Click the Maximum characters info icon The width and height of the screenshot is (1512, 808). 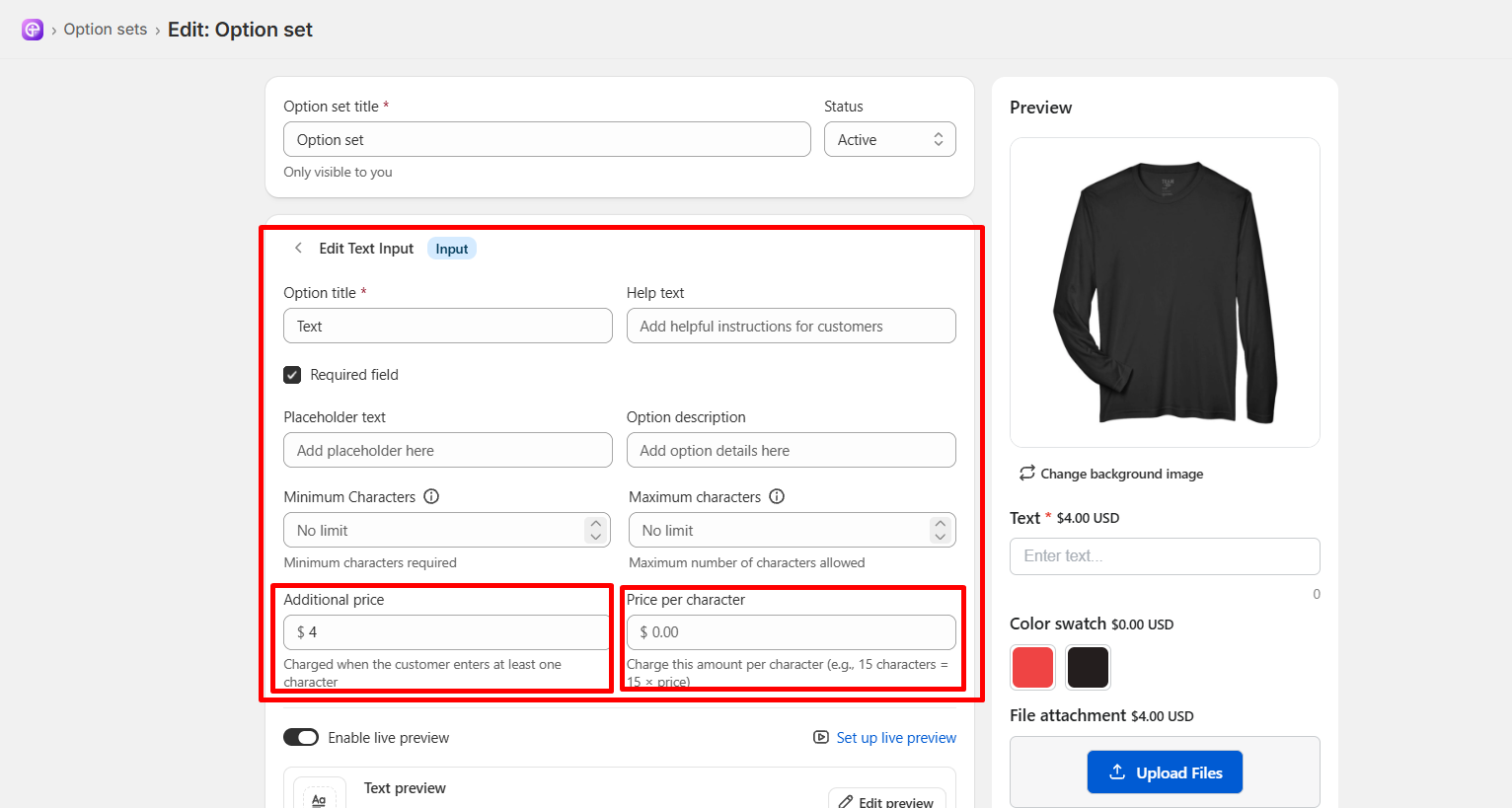click(777, 496)
